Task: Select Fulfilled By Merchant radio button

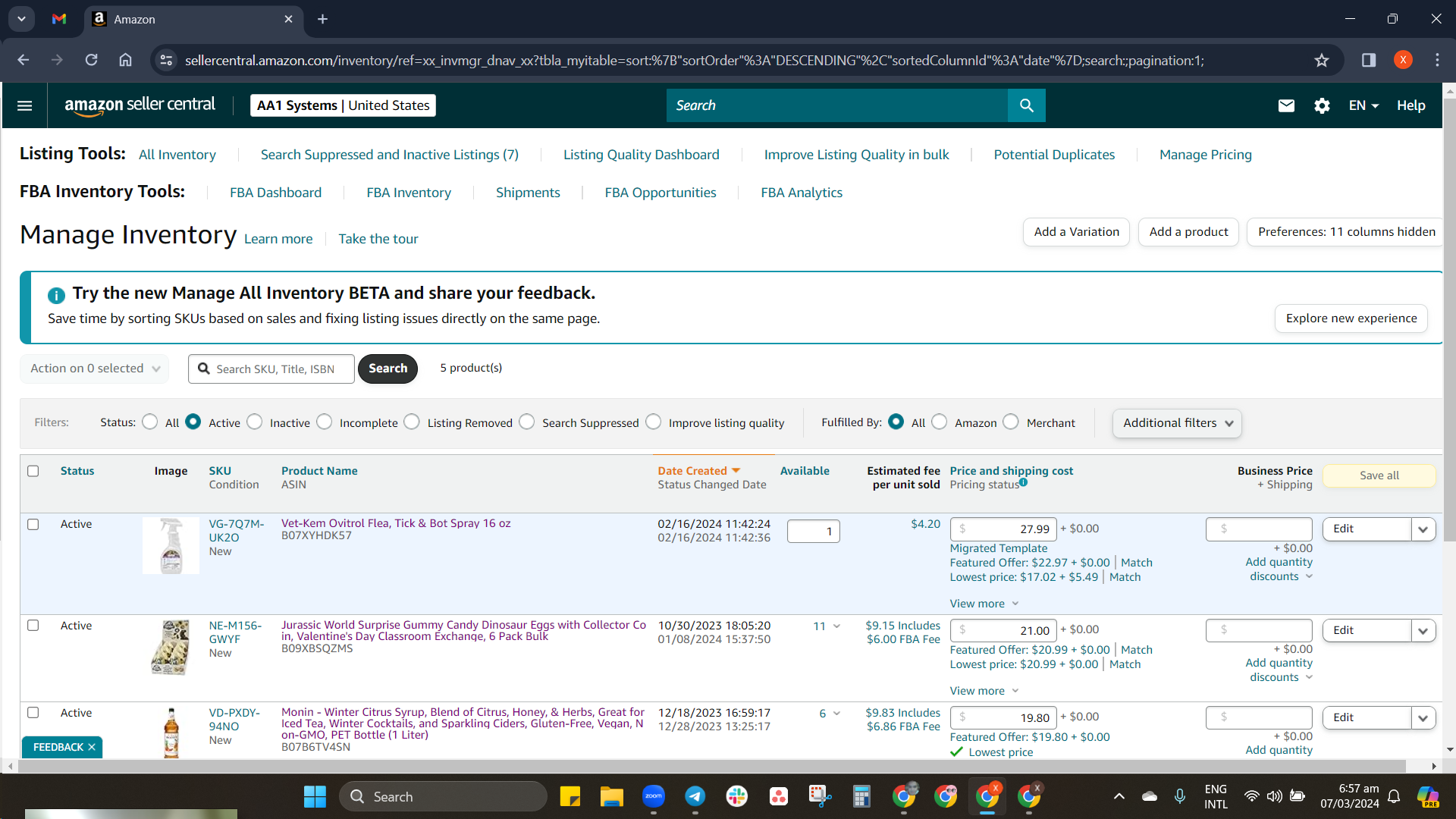Action: tap(1011, 422)
